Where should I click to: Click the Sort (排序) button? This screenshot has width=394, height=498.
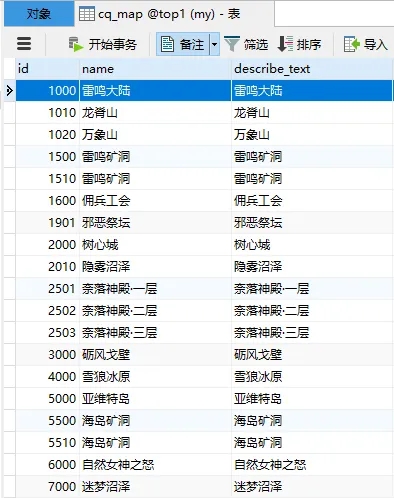pyautogui.click(x=299, y=44)
